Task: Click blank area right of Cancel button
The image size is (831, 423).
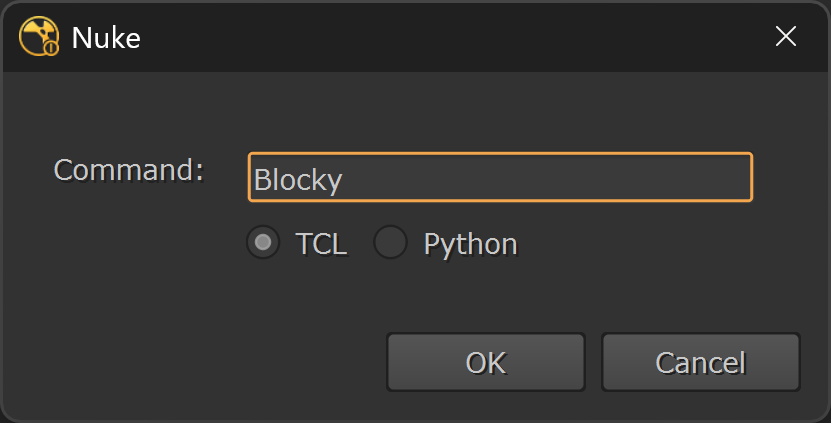Action: coord(814,361)
